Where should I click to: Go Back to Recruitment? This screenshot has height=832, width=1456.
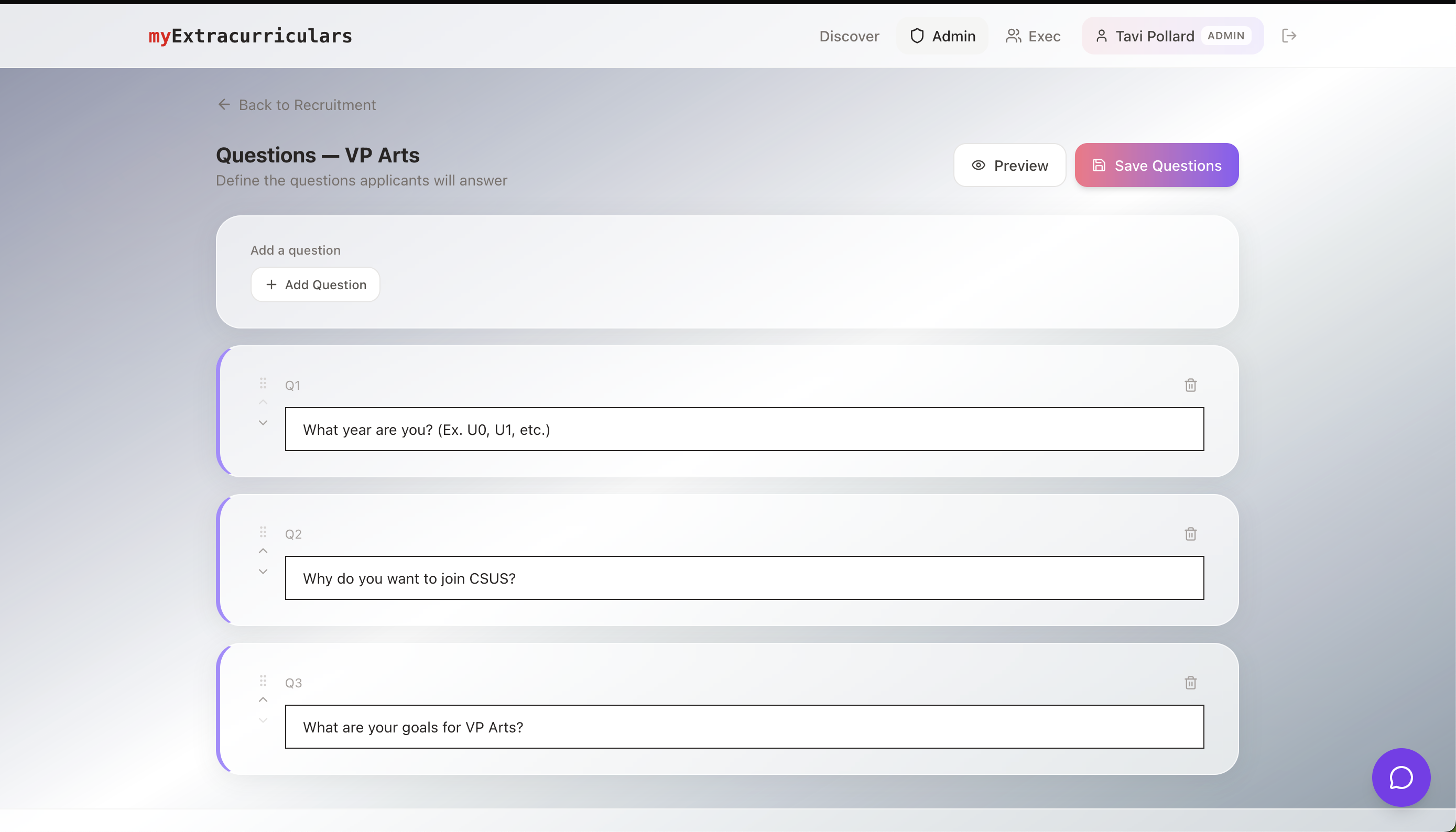[297, 105]
